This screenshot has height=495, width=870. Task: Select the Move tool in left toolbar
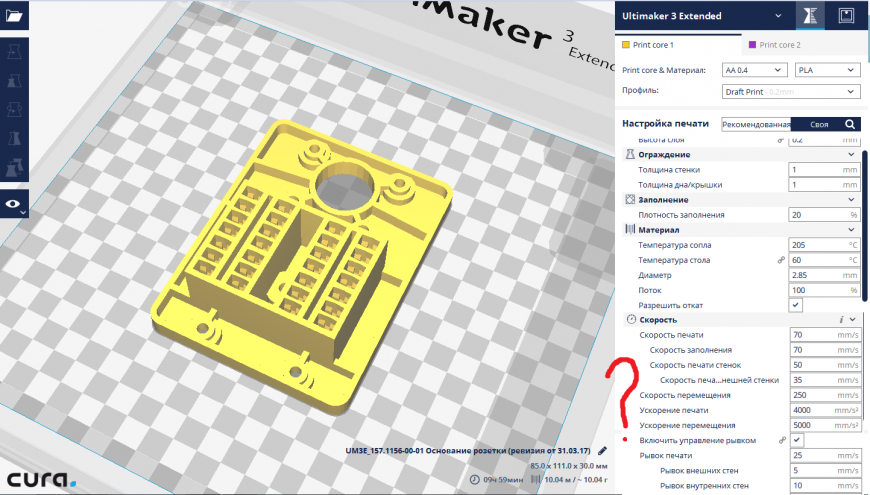(14, 53)
